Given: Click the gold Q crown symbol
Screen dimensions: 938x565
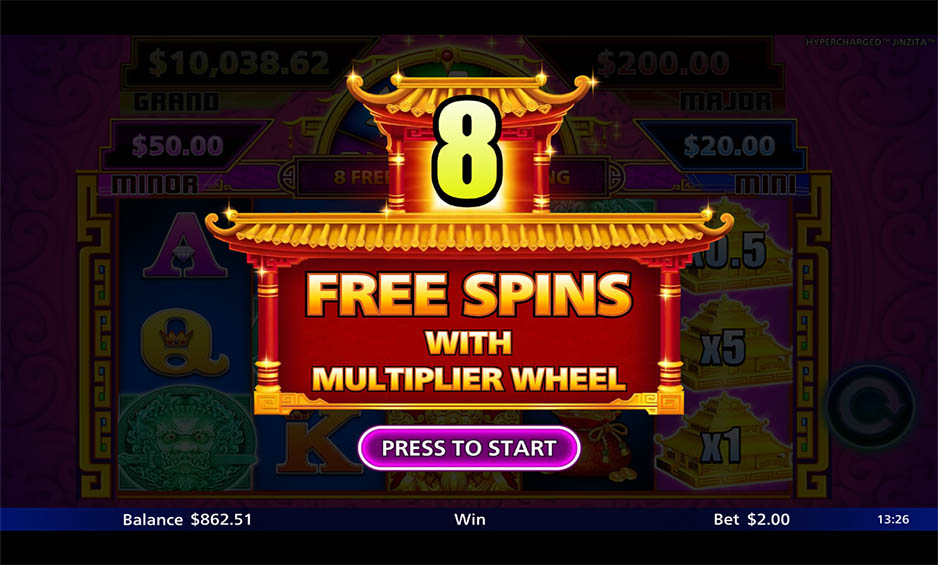Looking at the screenshot, I should [x=184, y=341].
